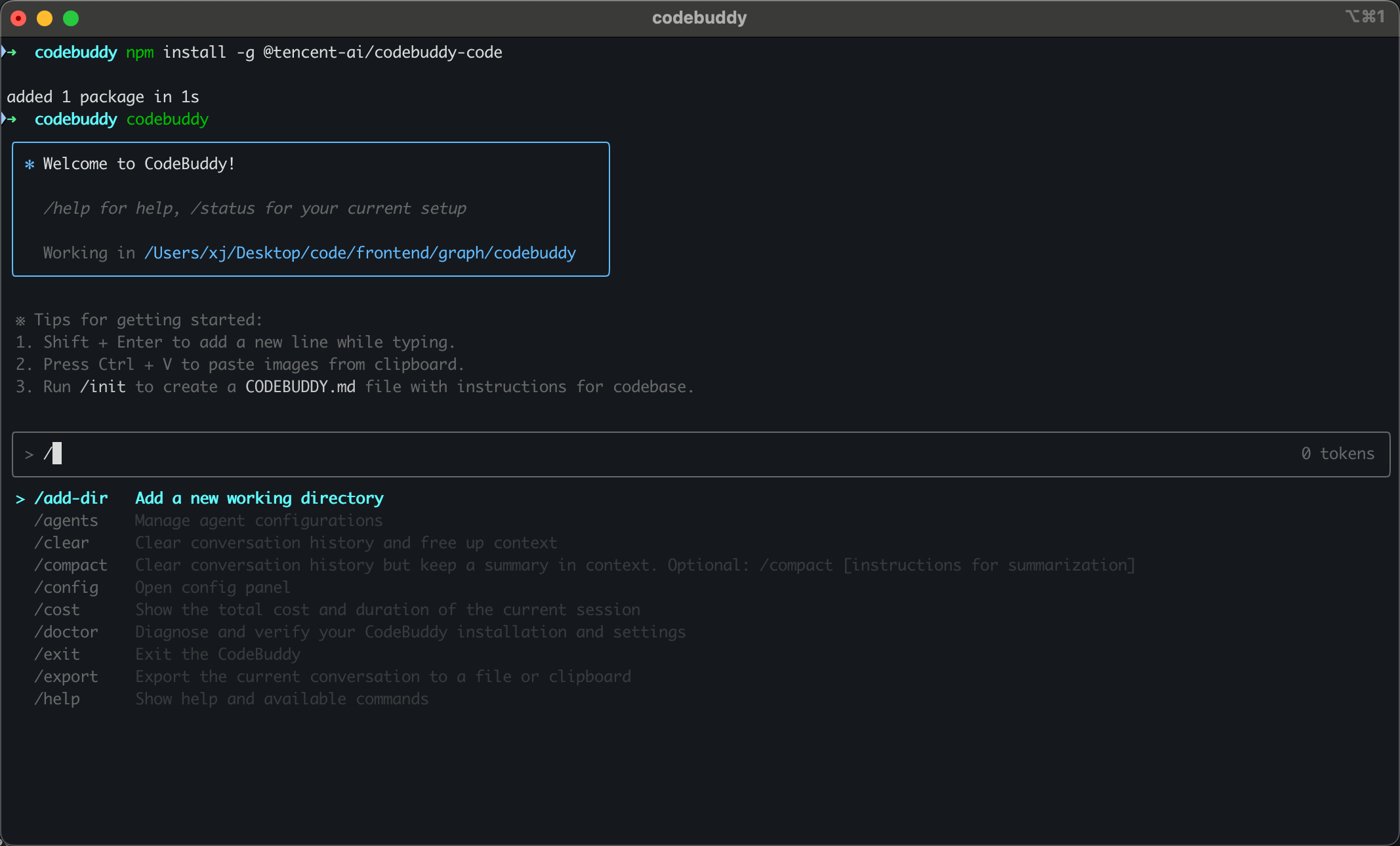Click '/init' in the third tip

pos(103,387)
